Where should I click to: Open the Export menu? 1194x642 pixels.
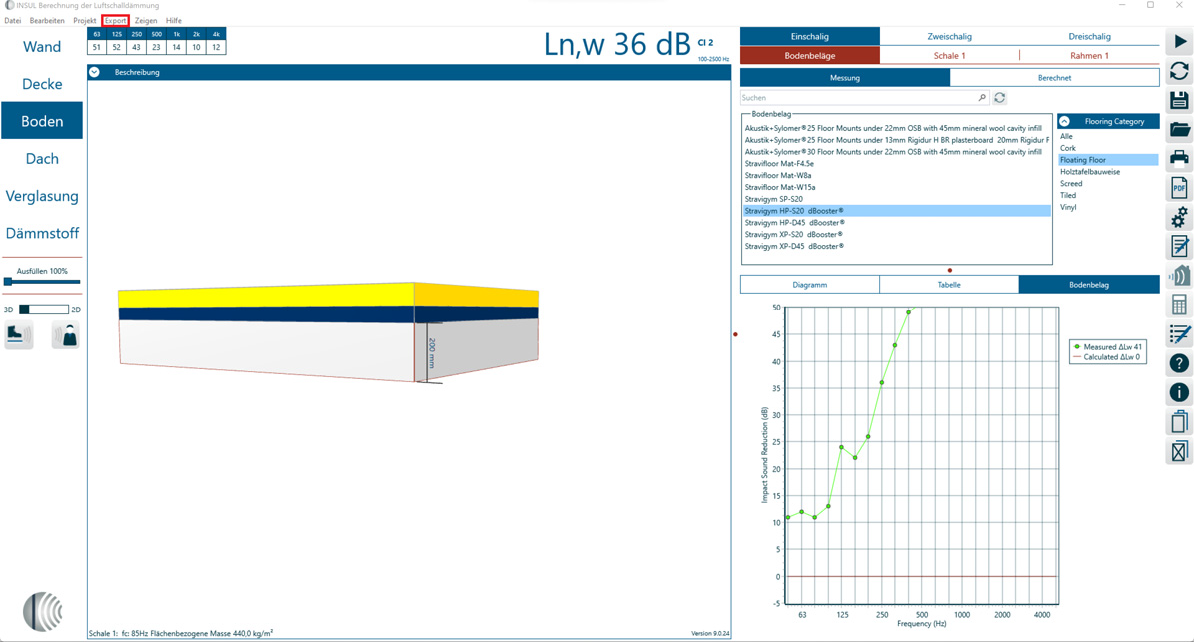click(116, 21)
